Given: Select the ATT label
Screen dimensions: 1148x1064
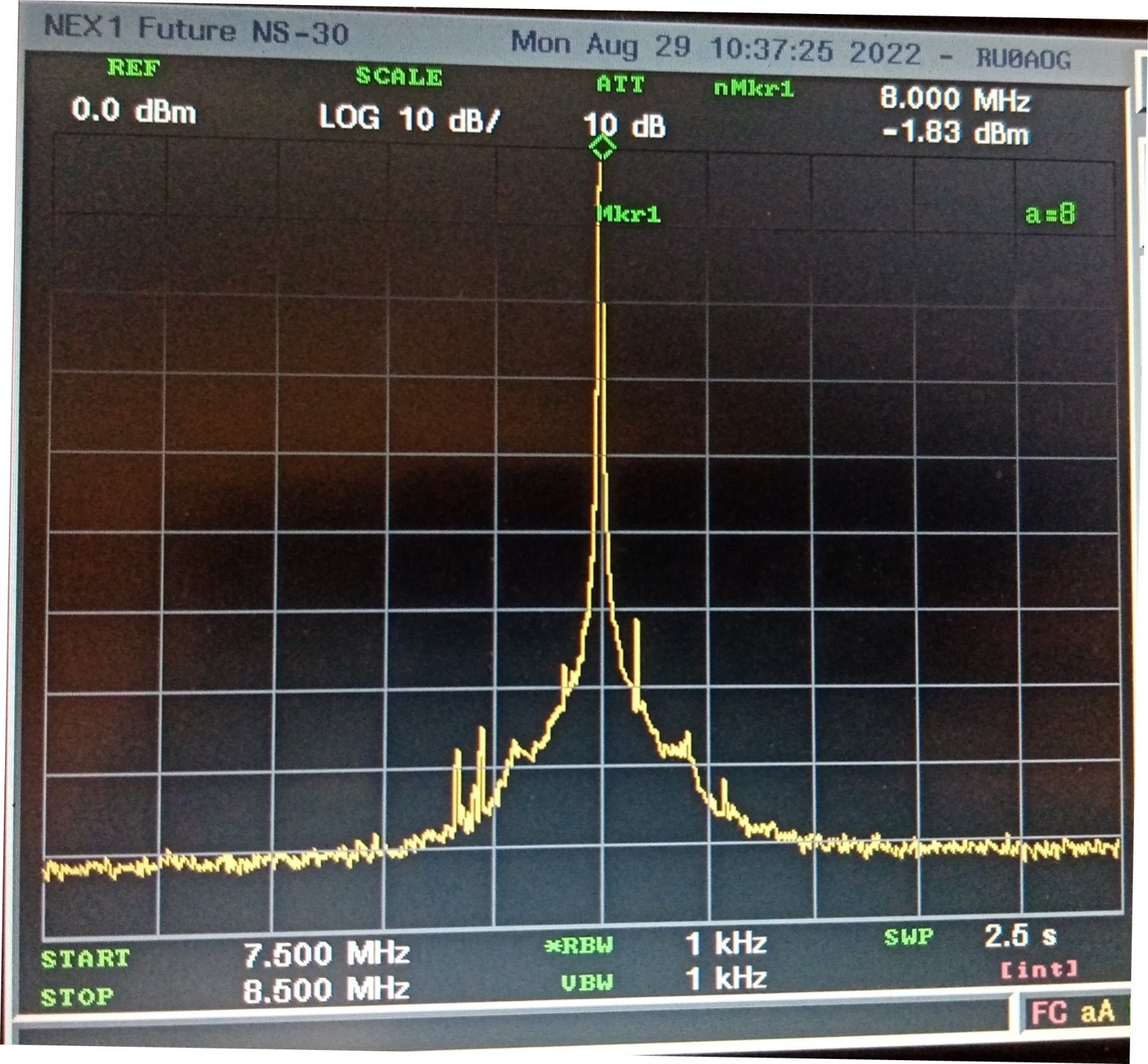Looking at the screenshot, I should (621, 84).
